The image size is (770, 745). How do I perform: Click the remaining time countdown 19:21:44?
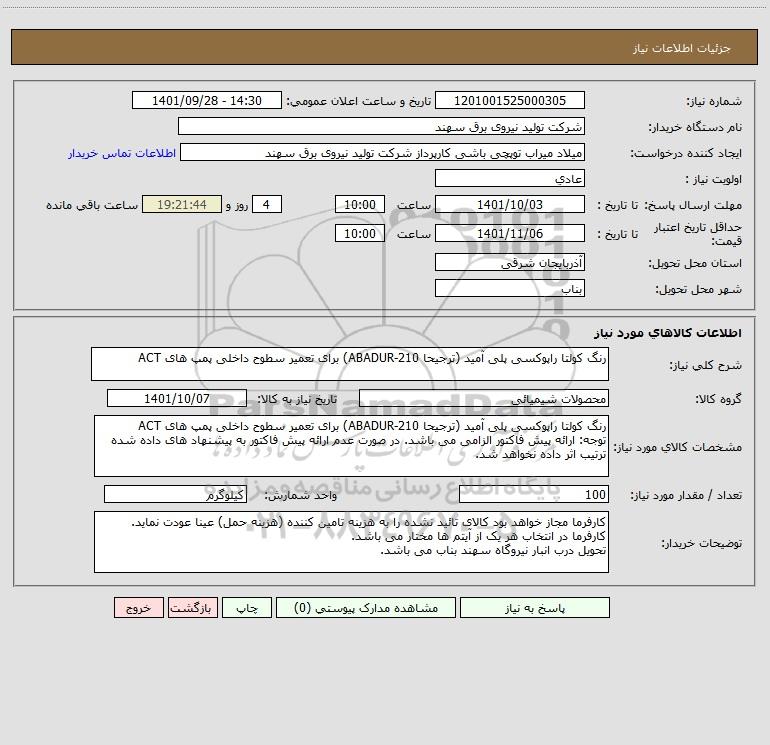click(x=182, y=204)
